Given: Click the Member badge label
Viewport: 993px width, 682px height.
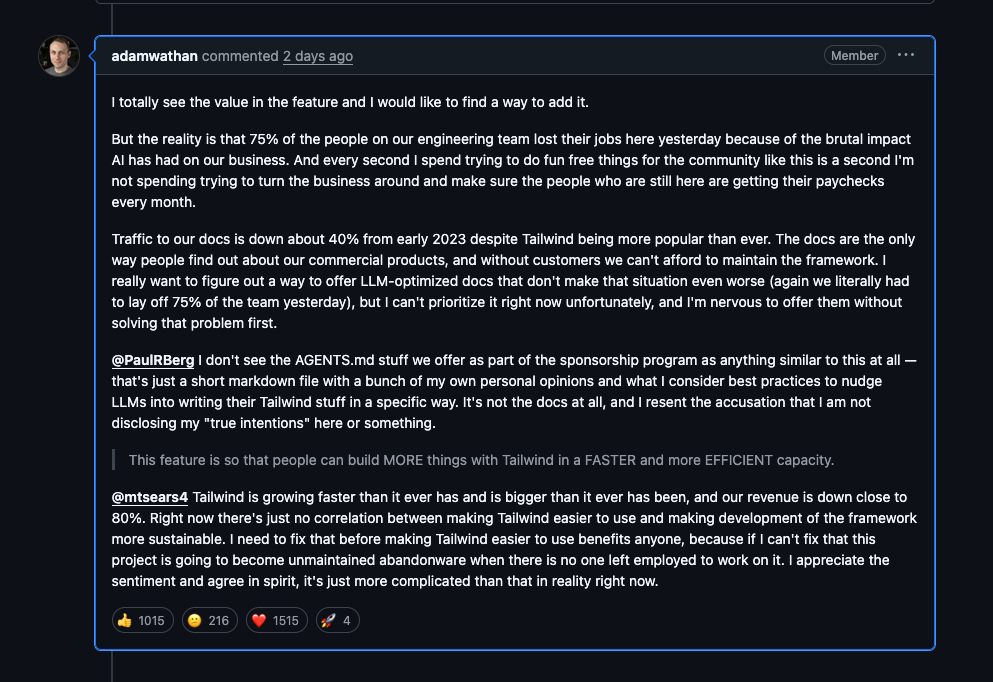Looking at the screenshot, I should (855, 56).
